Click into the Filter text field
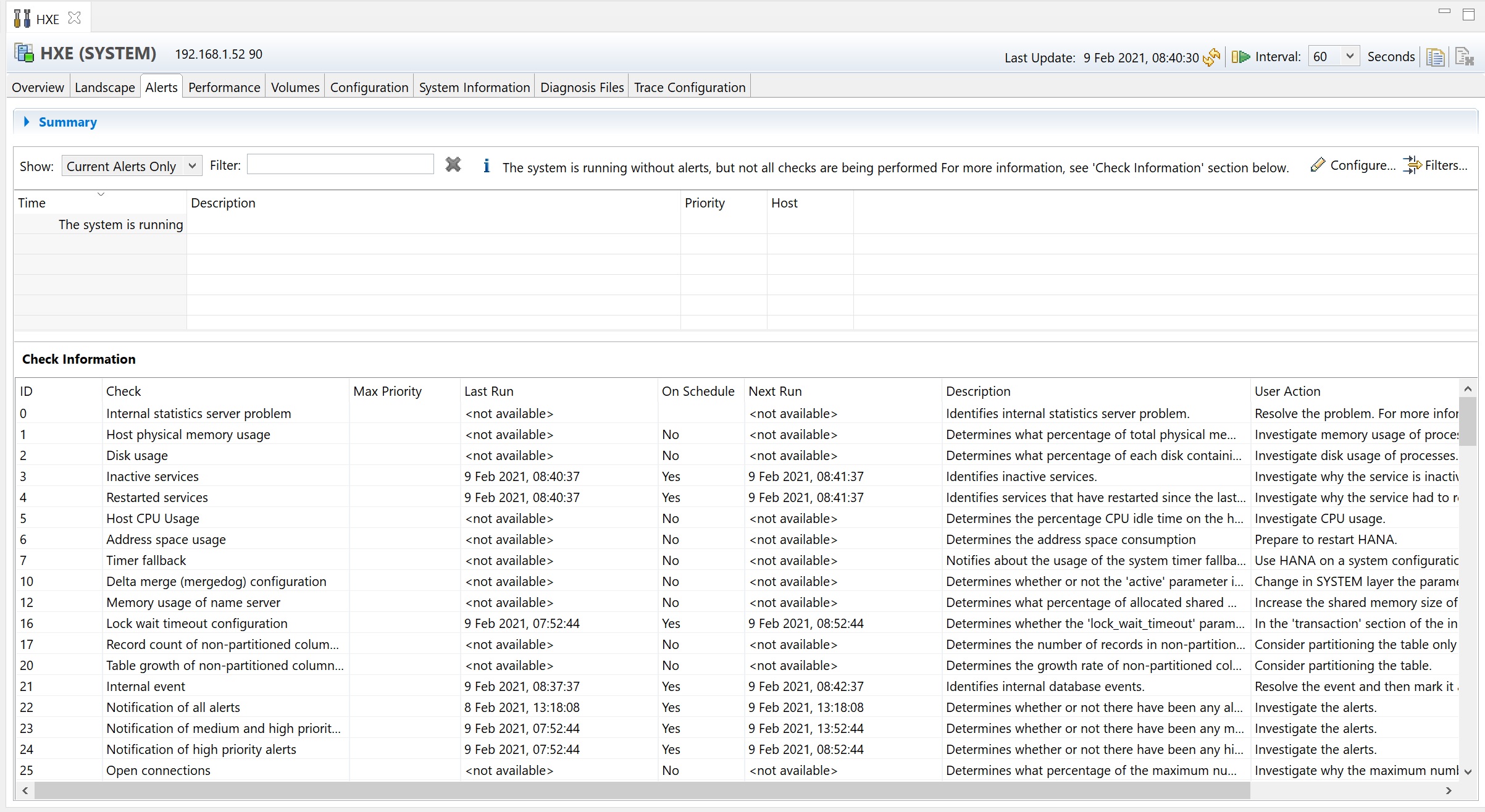Screen dimensions: 1485x812 [340, 164]
